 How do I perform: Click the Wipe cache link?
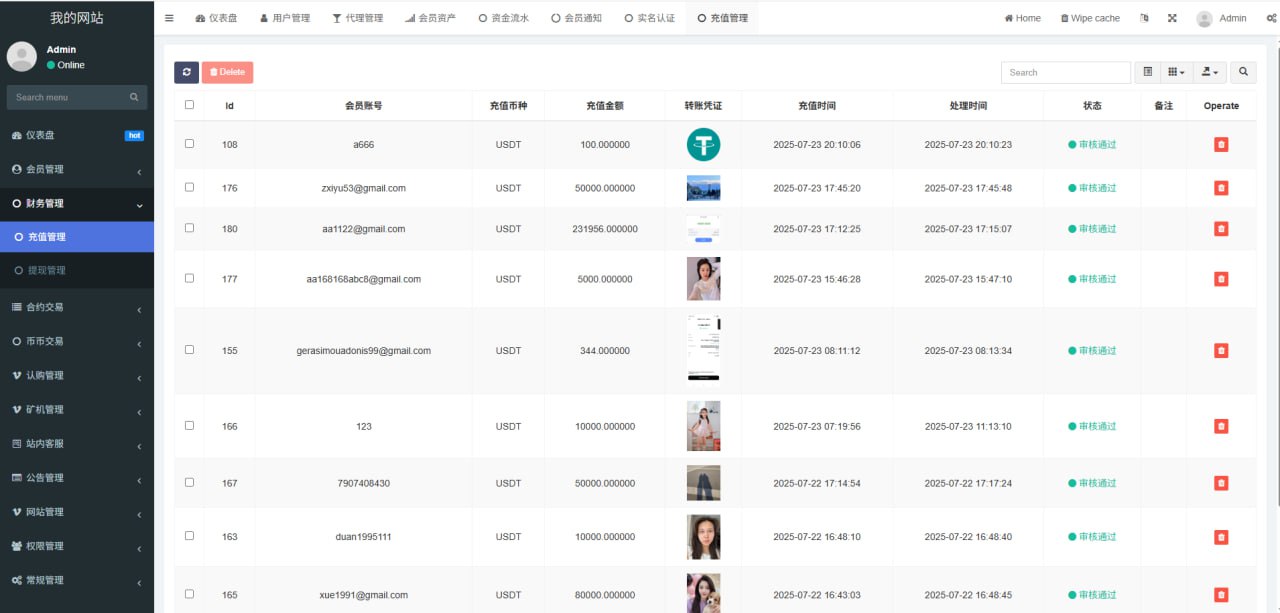point(1090,18)
